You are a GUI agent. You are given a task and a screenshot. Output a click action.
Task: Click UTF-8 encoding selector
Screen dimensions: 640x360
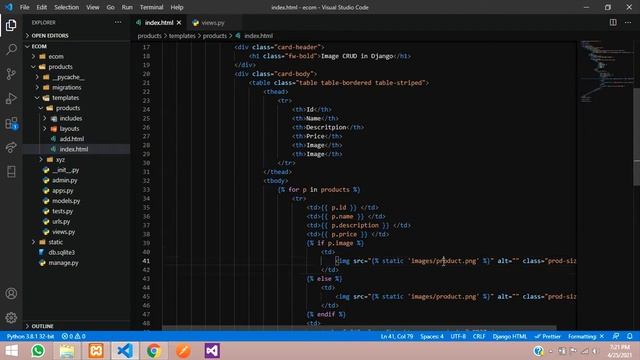pyautogui.click(x=458, y=336)
